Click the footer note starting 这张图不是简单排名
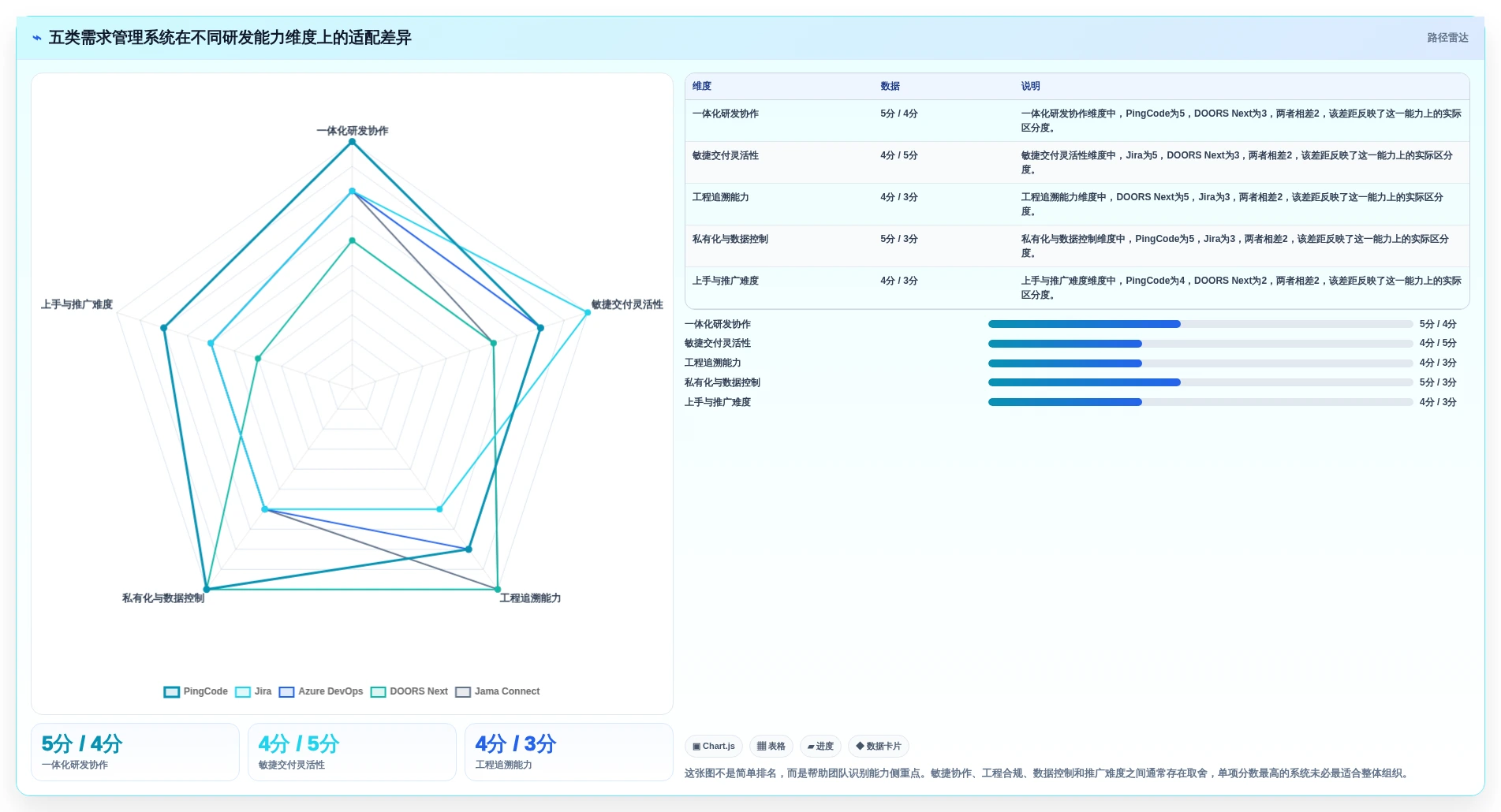 point(1047,773)
